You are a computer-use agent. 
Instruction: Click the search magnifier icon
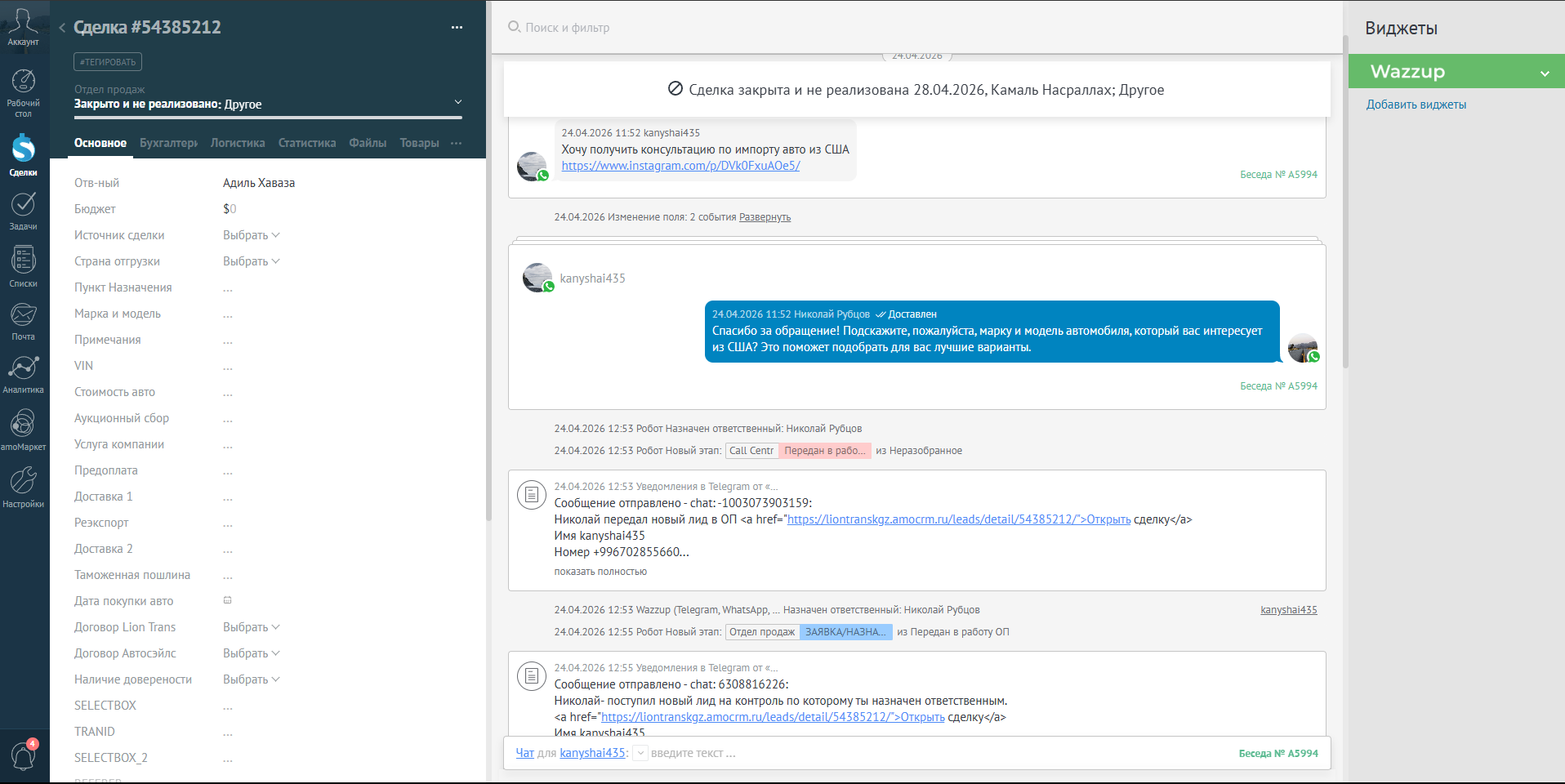515,27
